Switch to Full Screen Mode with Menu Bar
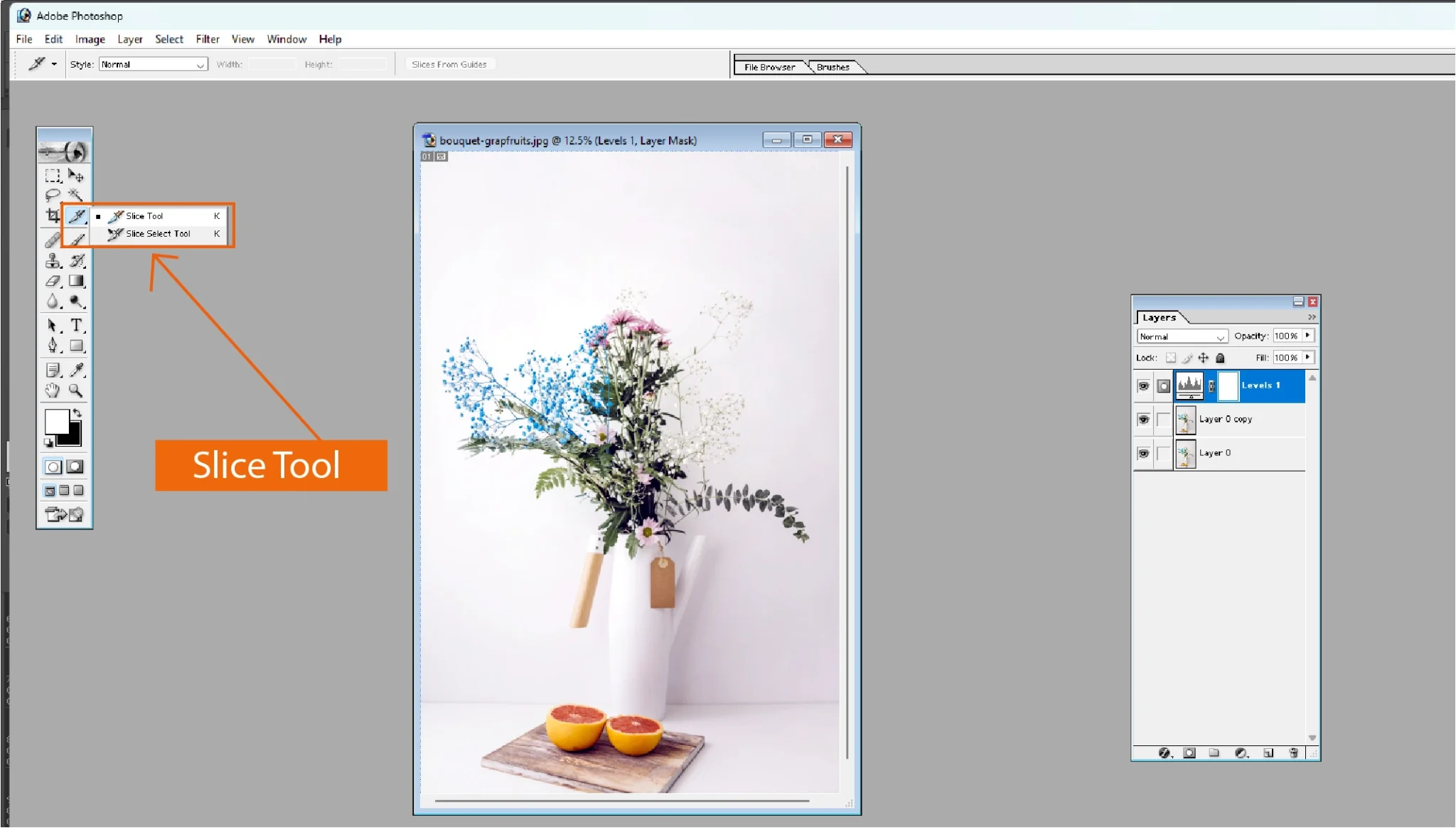 click(64, 491)
